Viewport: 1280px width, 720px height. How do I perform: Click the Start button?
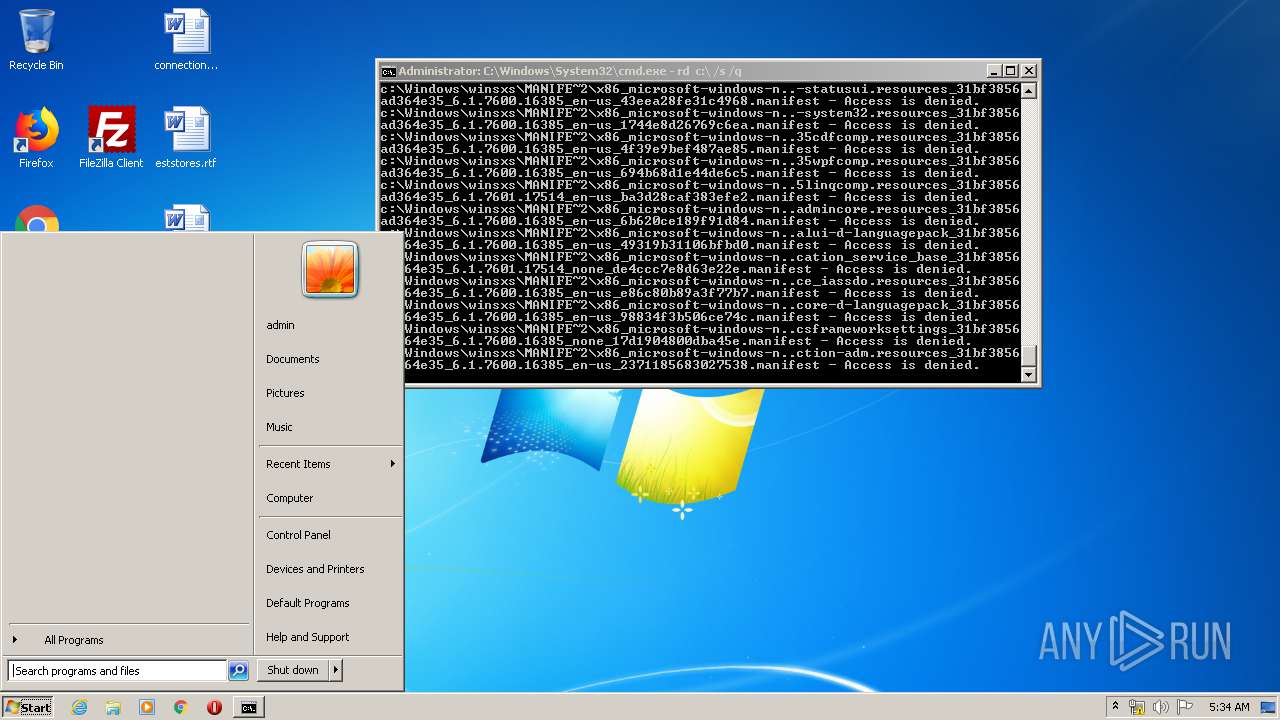pyautogui.click(x=28, y=707)
